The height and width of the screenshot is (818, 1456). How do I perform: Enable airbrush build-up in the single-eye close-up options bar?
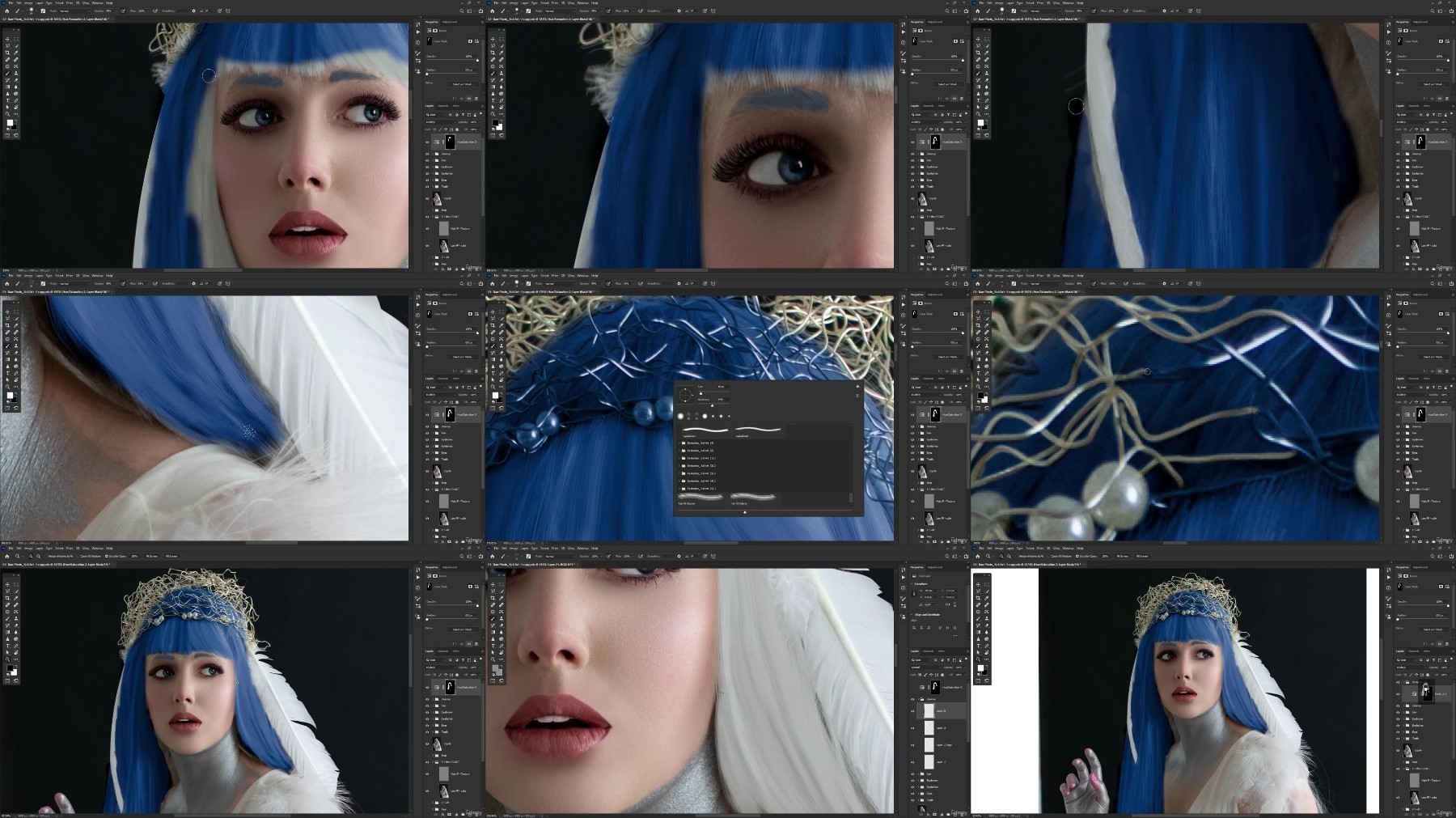(x=641, y=11)
